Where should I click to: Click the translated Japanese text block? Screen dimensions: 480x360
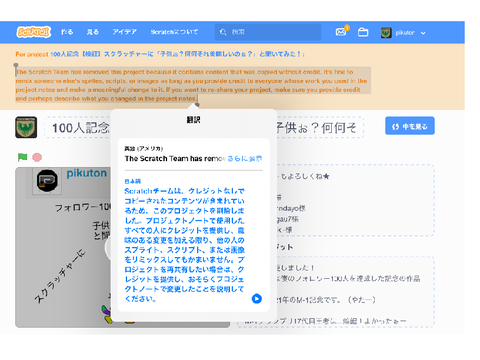click(x=185, y=245)
